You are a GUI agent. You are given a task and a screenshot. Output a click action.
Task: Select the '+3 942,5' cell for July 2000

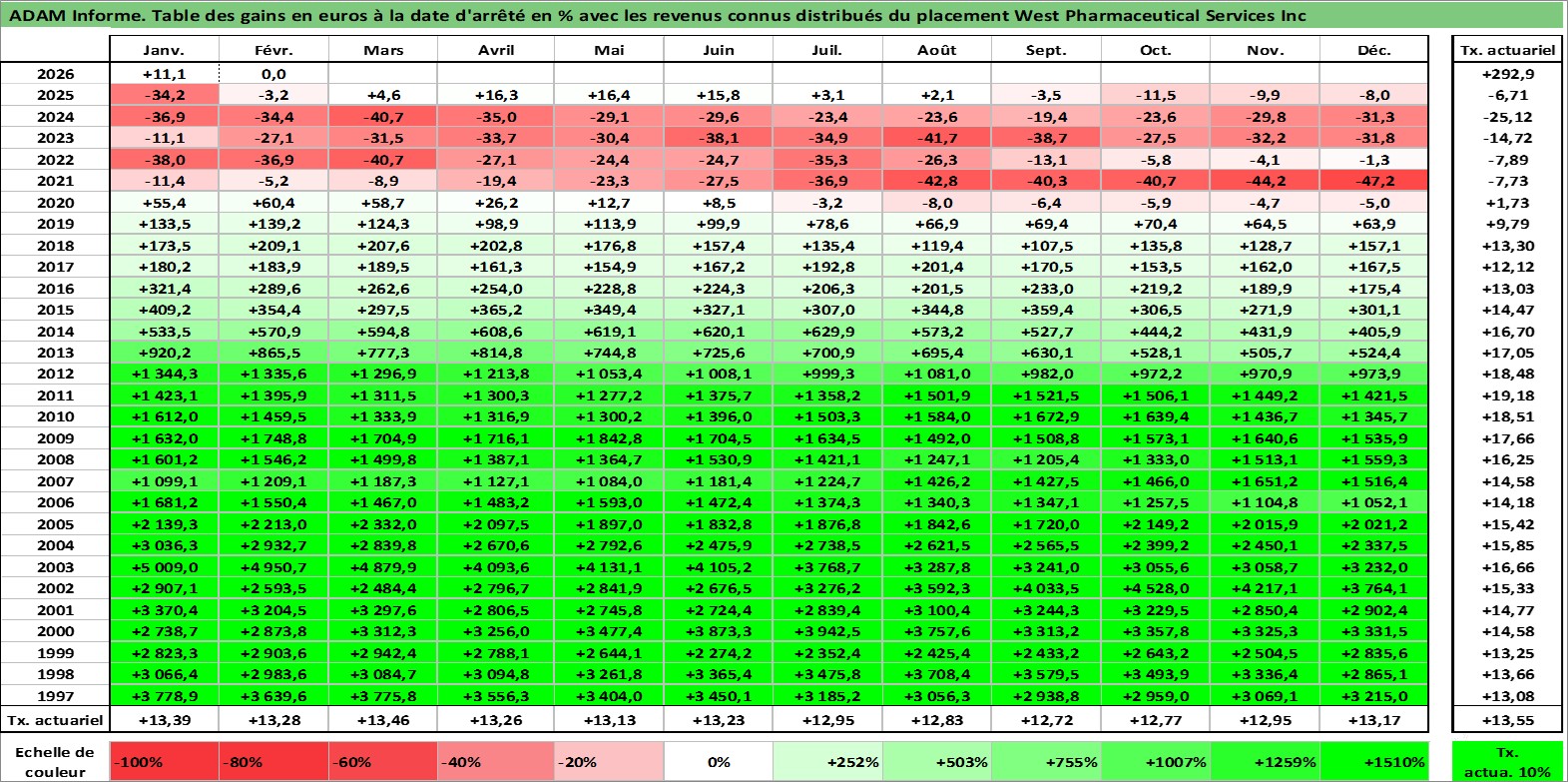click(x=827, y=631)
